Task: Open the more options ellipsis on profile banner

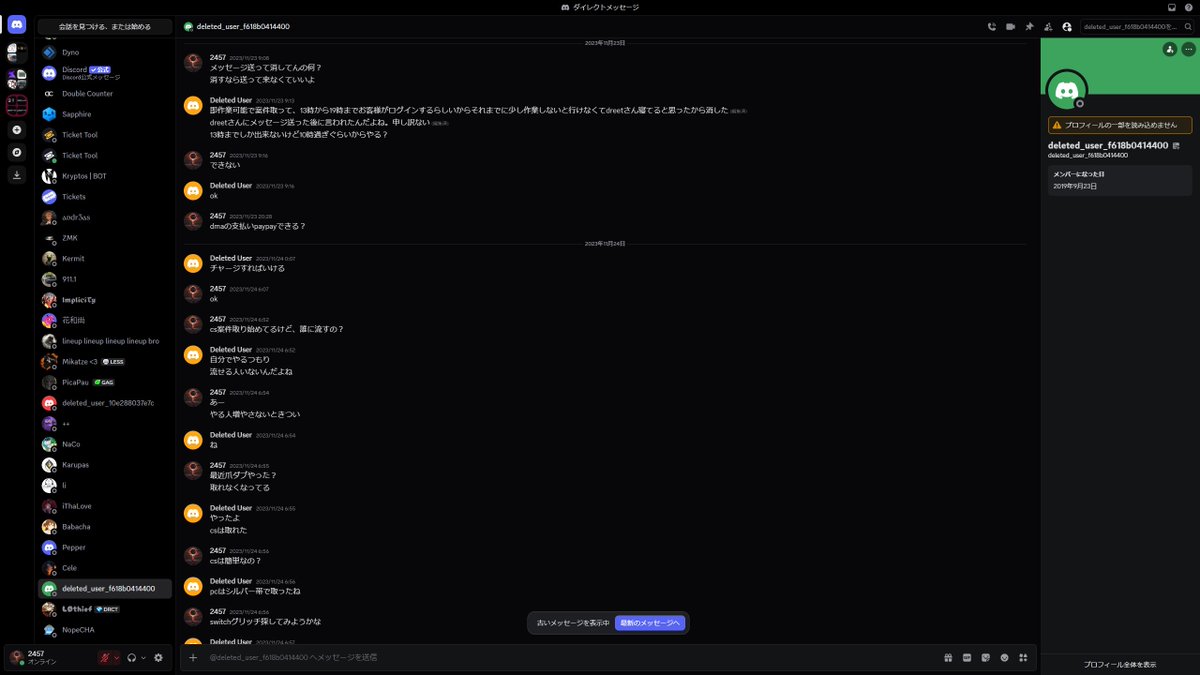Action: coord(1188,49)
